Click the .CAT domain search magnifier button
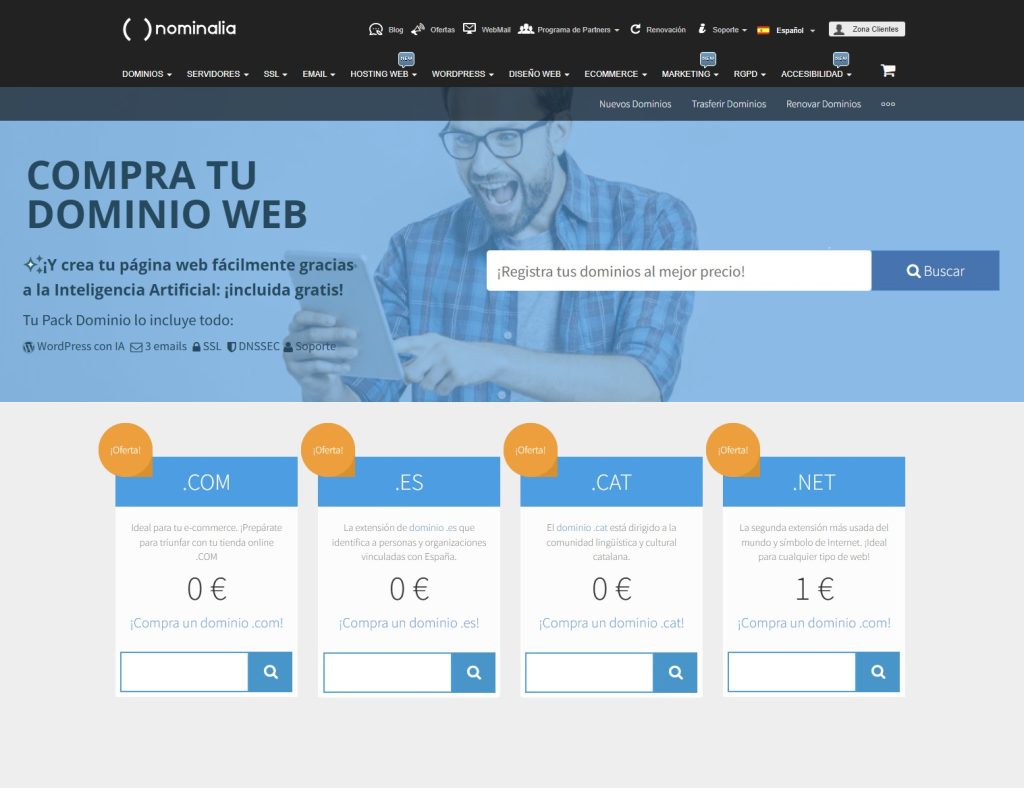This screenshot has width=1024, height=788. coord(675,672)
